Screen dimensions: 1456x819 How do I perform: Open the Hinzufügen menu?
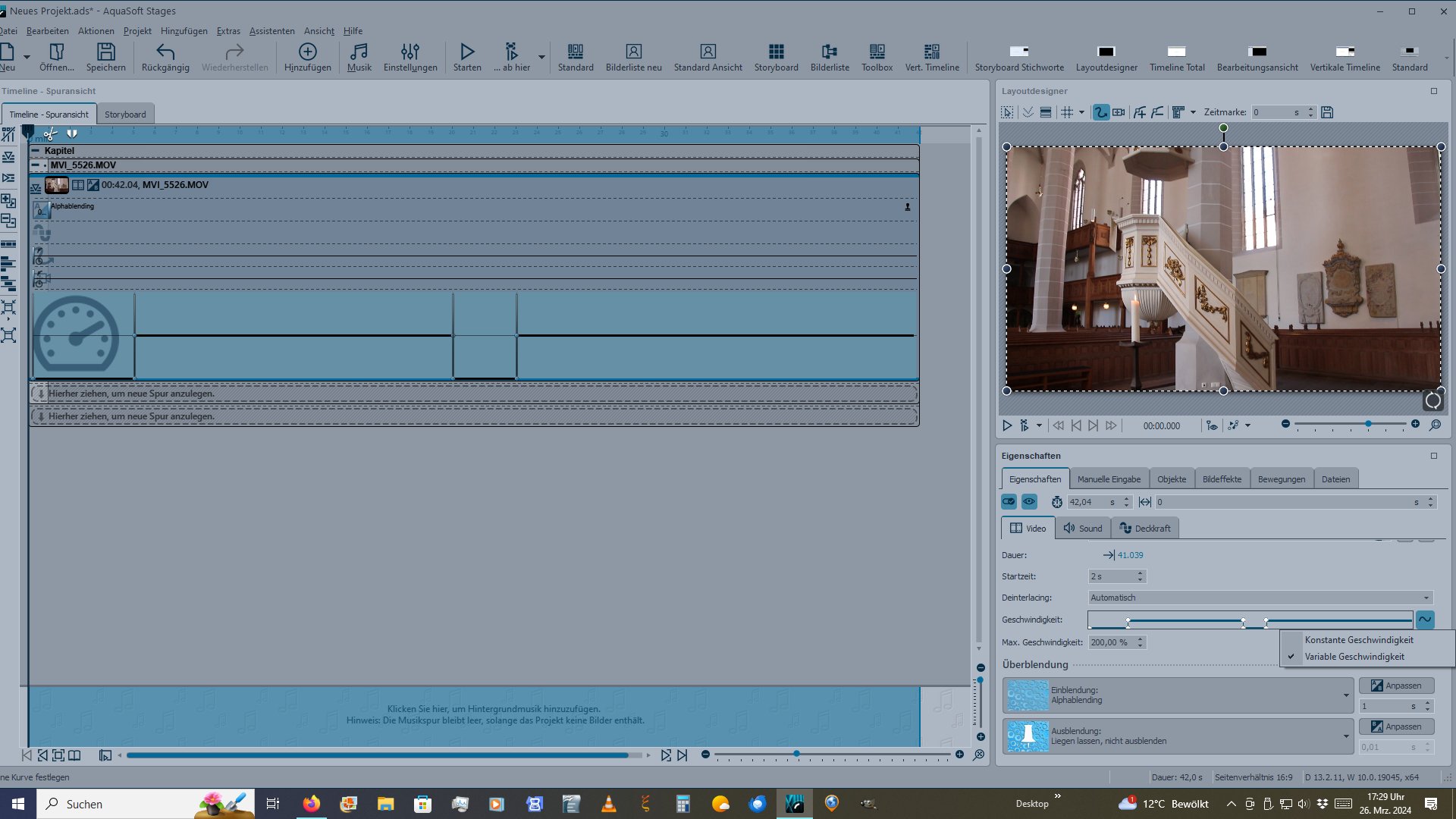coord(184,31)
